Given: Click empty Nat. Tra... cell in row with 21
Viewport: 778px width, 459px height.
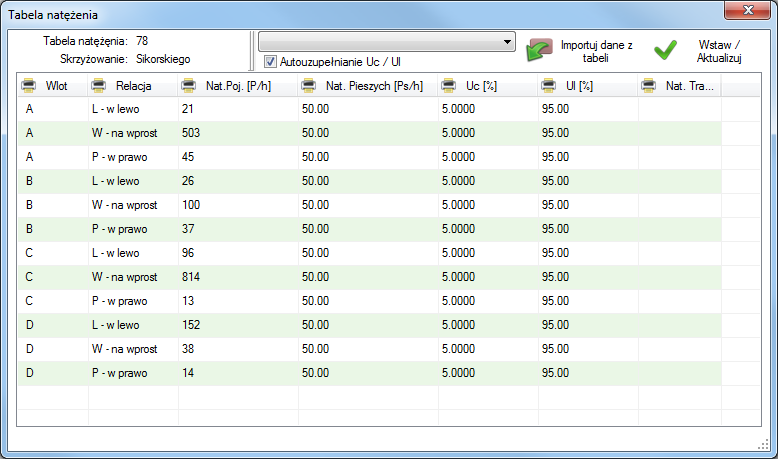Looking at the screenshot, I should tap(680, 109).
